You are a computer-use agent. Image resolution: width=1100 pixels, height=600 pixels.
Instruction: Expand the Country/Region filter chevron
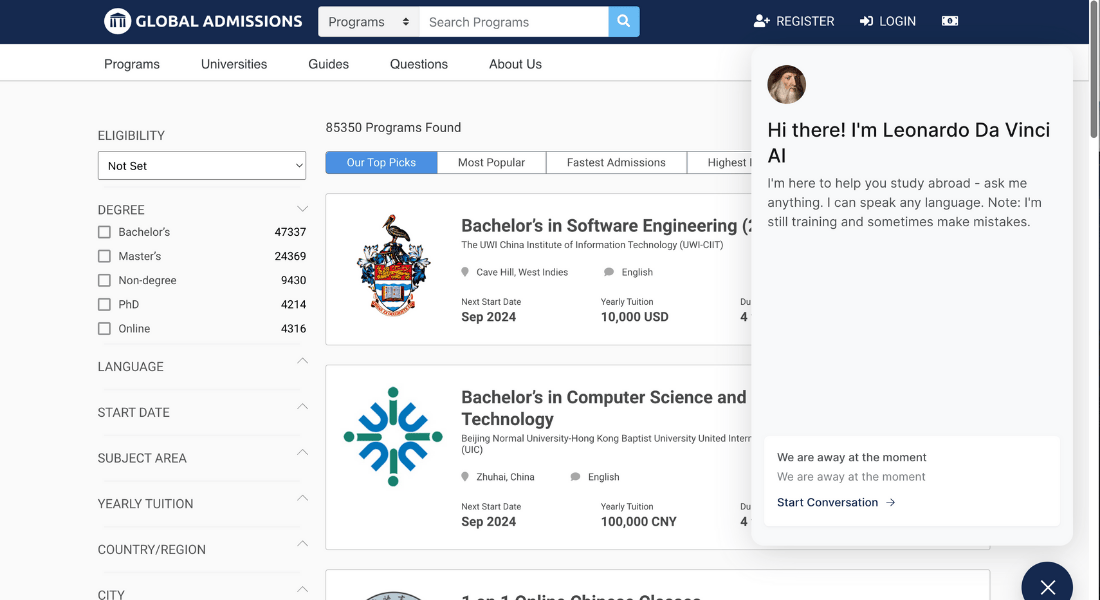302,543
